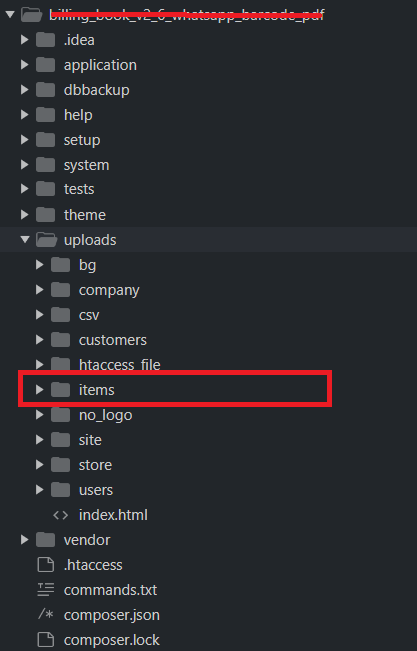Click the root project folder icon

32,15
